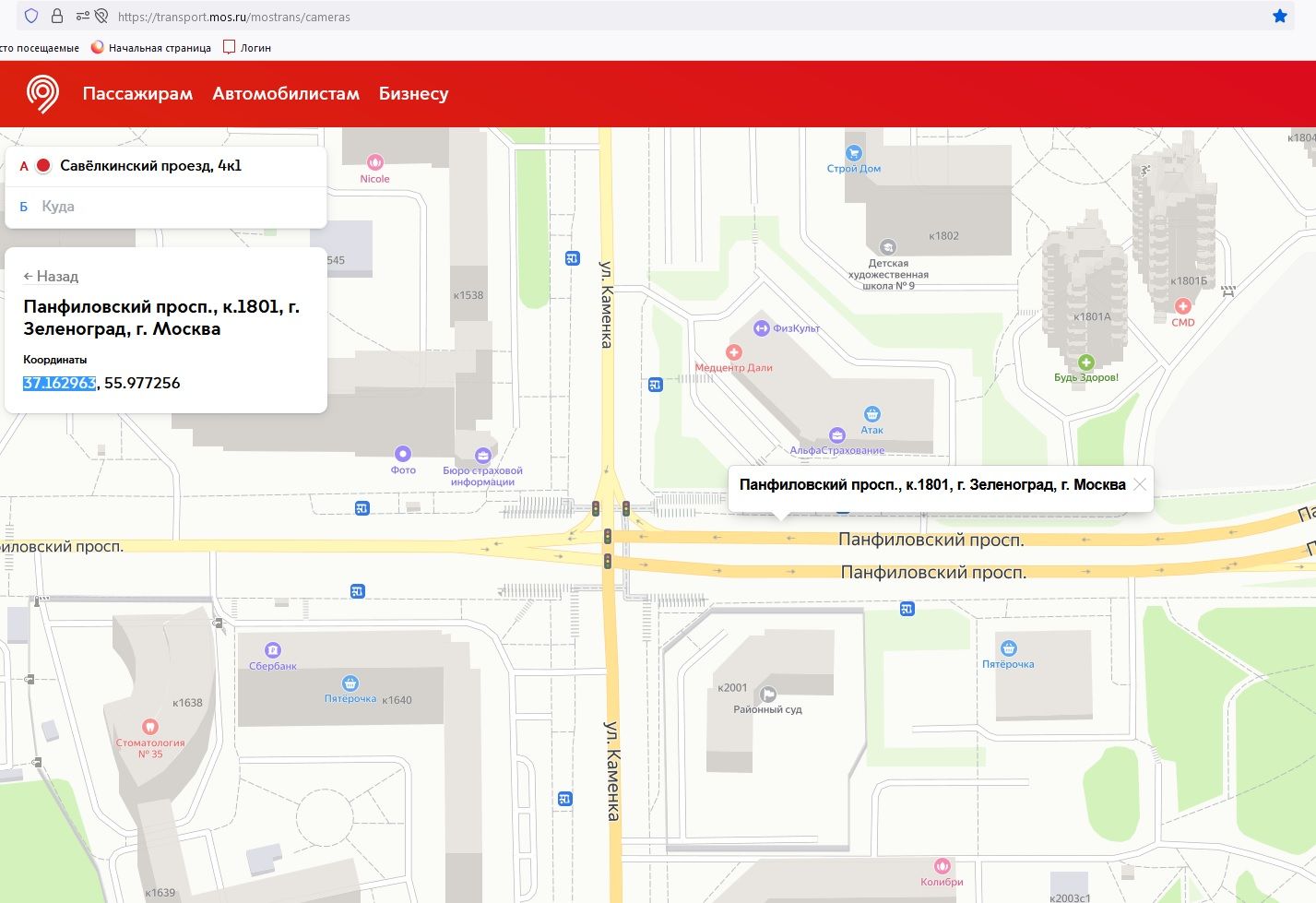1316x903 pixels.
Task: Click the Moscow Transport logo icon
Action: (x=42, y=93)
